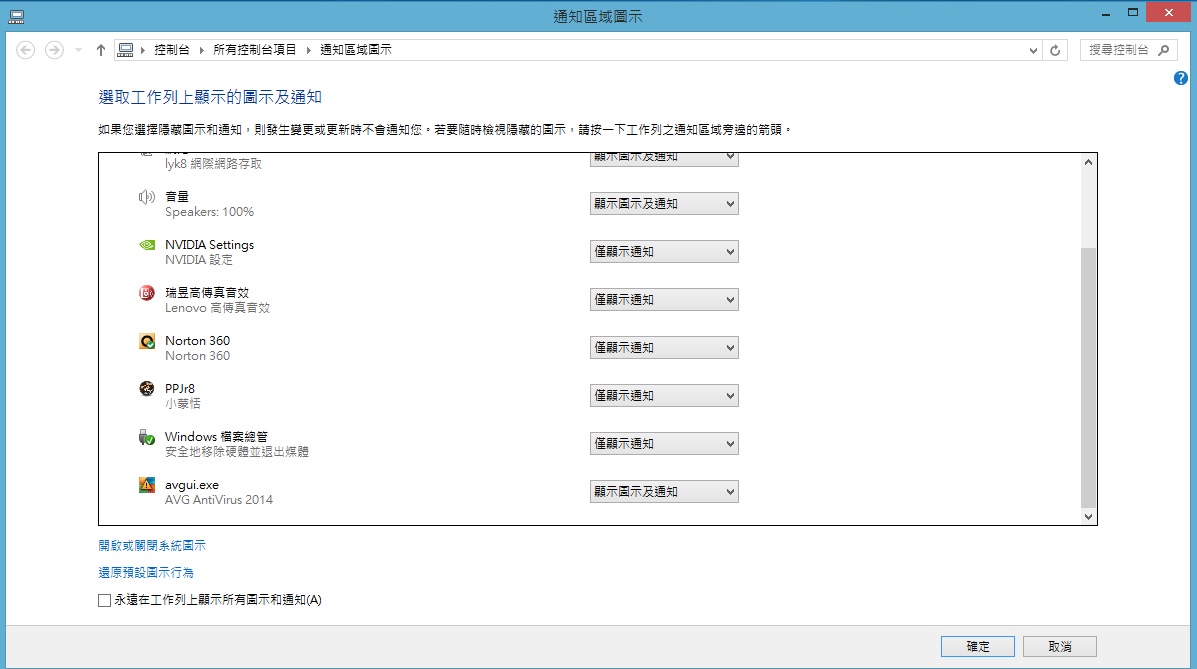Image resolution: width=1197 pixels, height=669 pixels.
Task: Click the Lenovo 高傳真音效 description text
Action: [218, 308]
